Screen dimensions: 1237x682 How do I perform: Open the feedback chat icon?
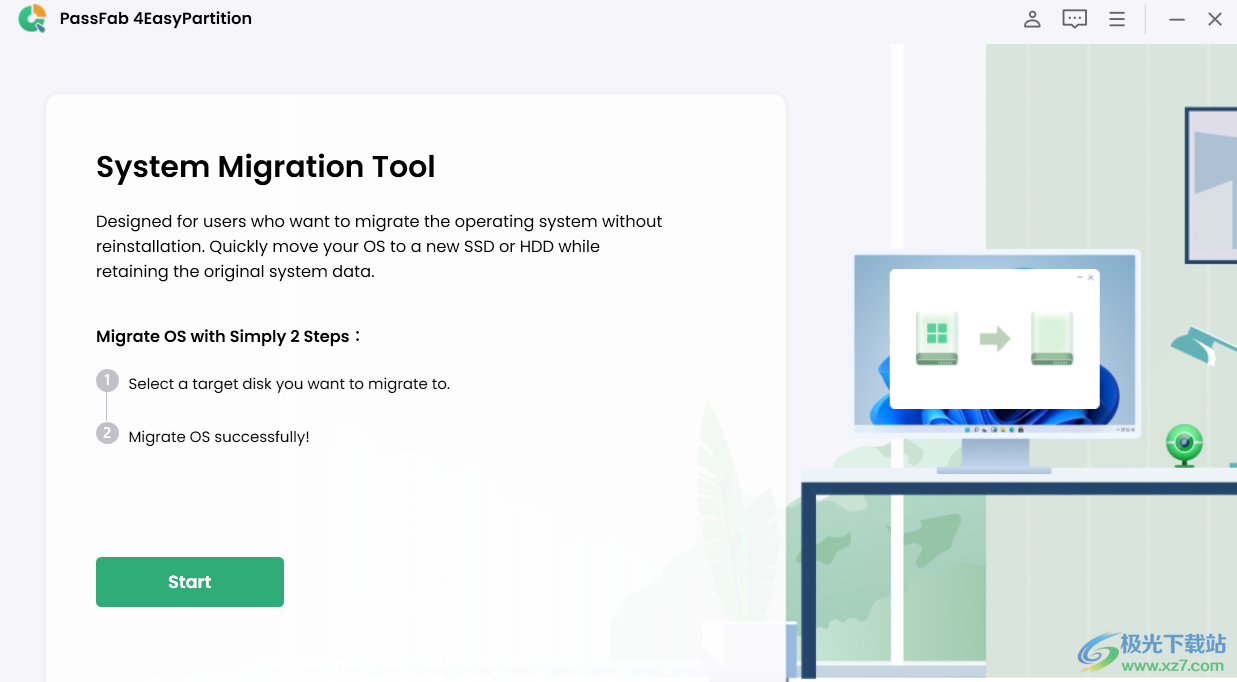pyautogui.click(x=1075, y=19)
